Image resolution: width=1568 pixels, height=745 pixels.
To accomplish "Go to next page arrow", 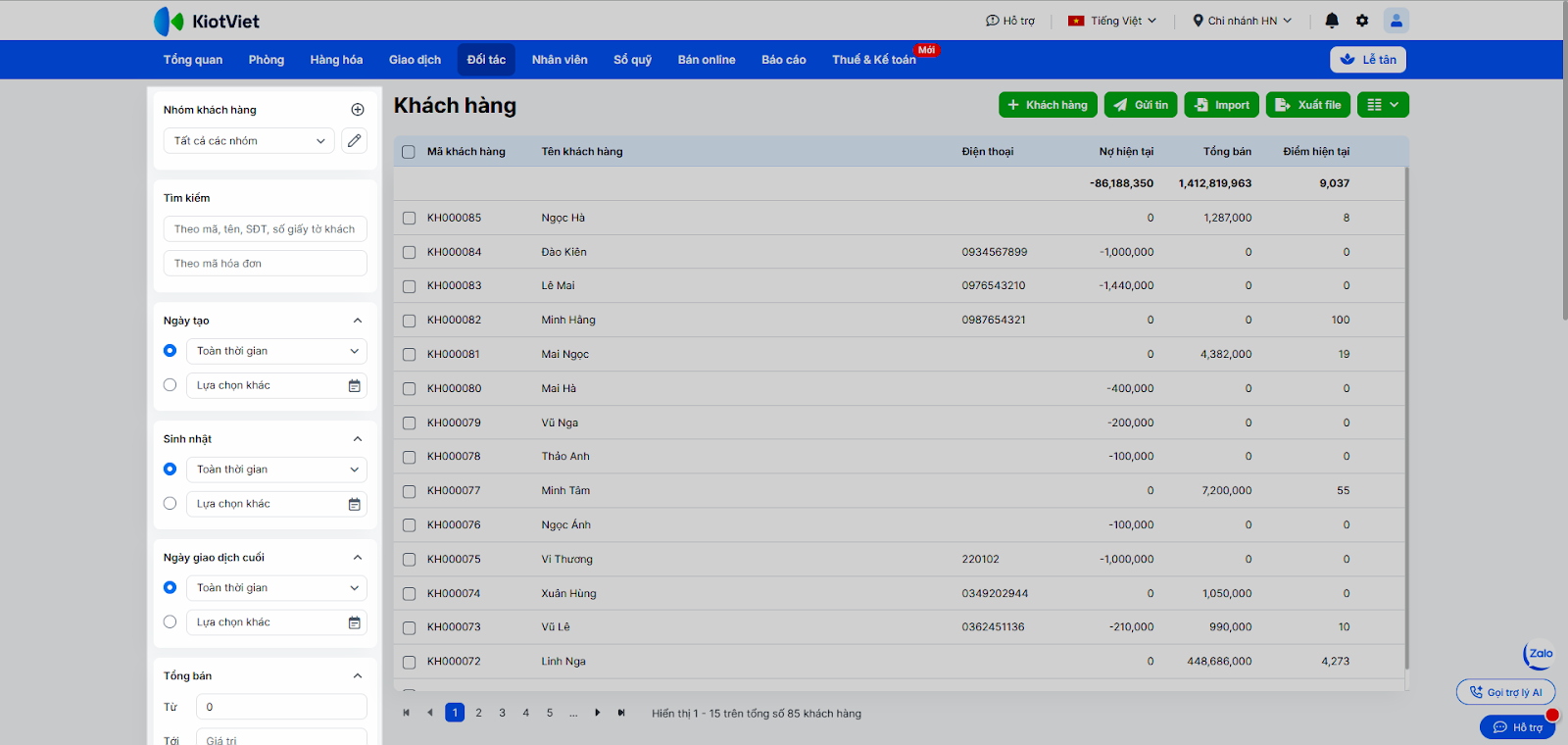I will 598,713.
